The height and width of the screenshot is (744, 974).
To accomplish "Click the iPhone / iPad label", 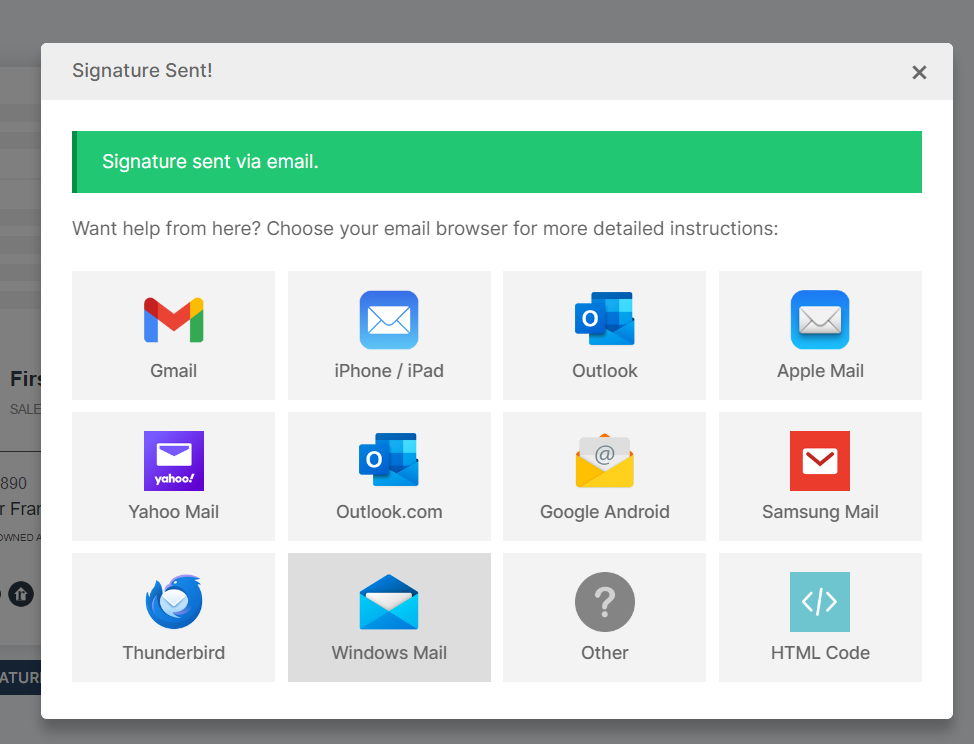I will [389, 371].
